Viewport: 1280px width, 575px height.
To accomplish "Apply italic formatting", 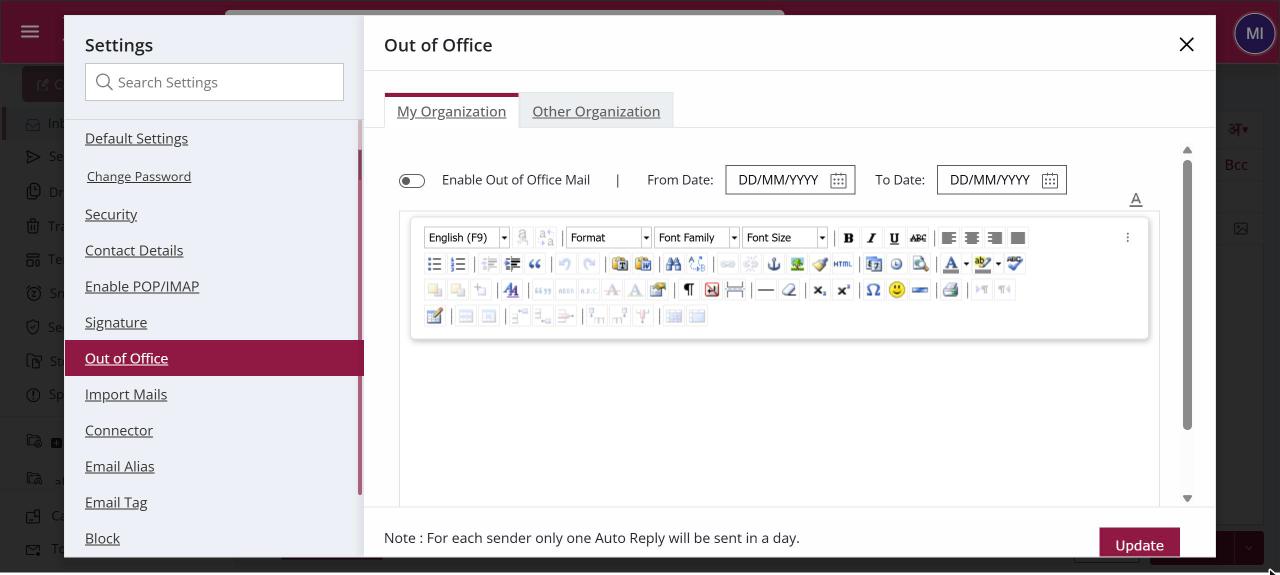I will pyautogui.click(x=871, y=238).
